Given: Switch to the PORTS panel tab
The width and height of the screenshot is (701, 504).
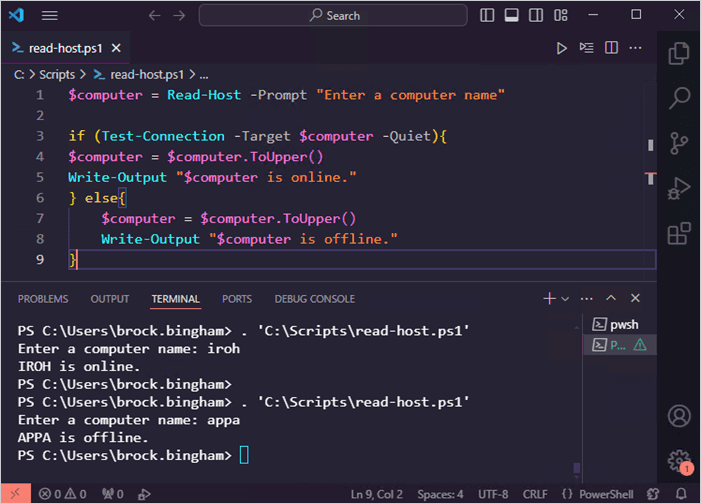Looking at the screenshot, I should 237,299.
